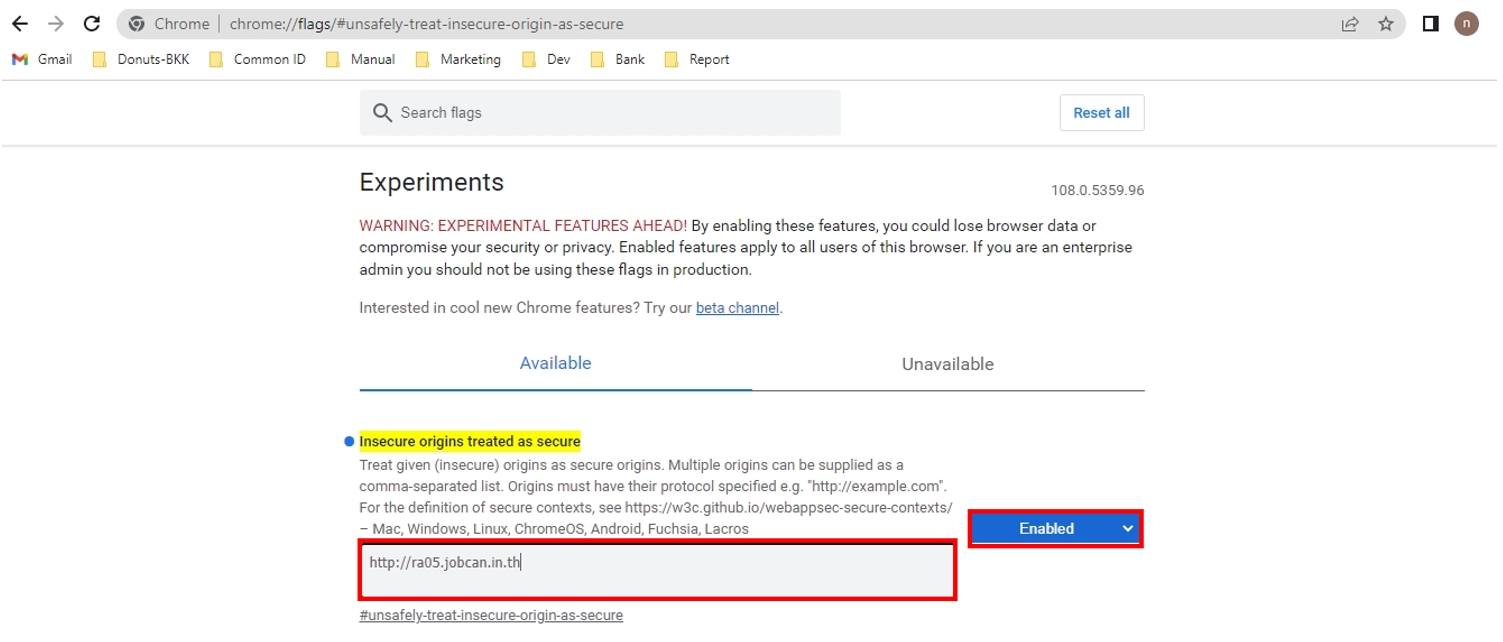Follow the beta channel link

(x=737, y=308)
